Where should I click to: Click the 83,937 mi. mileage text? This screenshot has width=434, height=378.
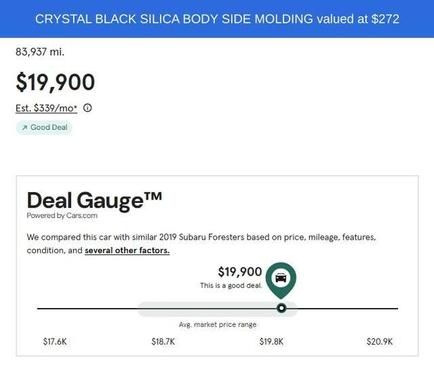point(40,52)
